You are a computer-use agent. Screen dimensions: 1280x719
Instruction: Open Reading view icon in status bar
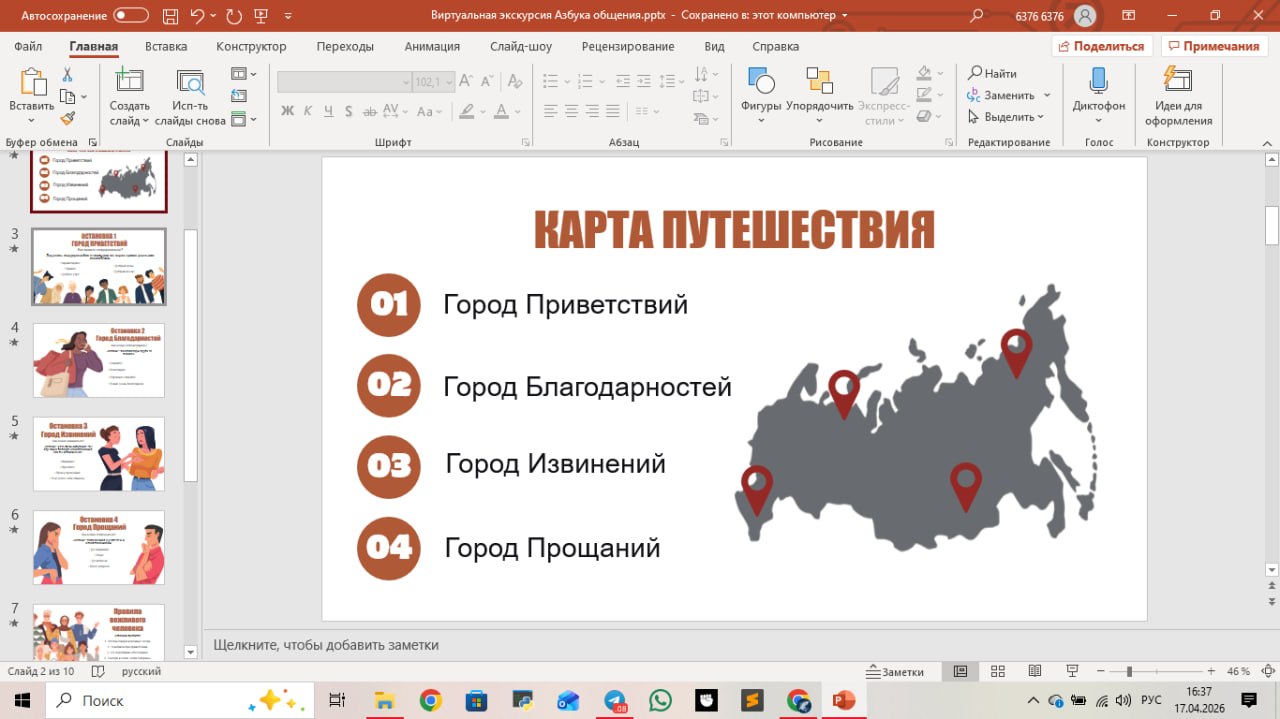pyautogui.click(x=1035, y=671)
